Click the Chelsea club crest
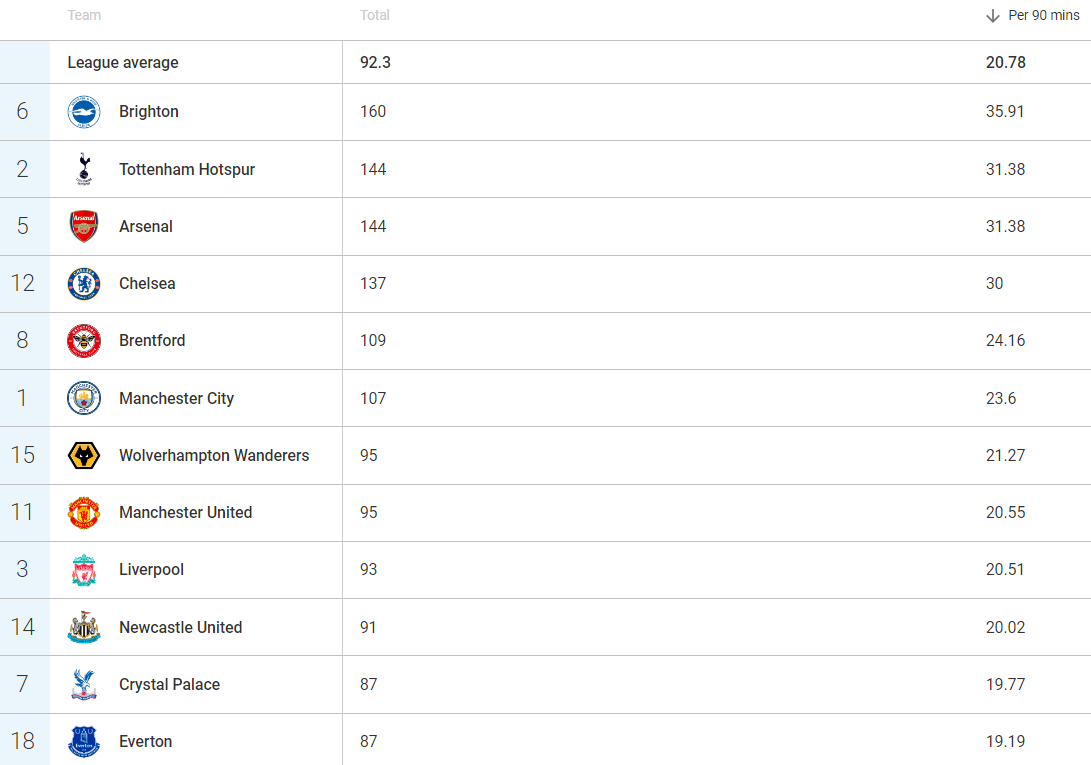The image size is (1091, 765). click(84, 284)
